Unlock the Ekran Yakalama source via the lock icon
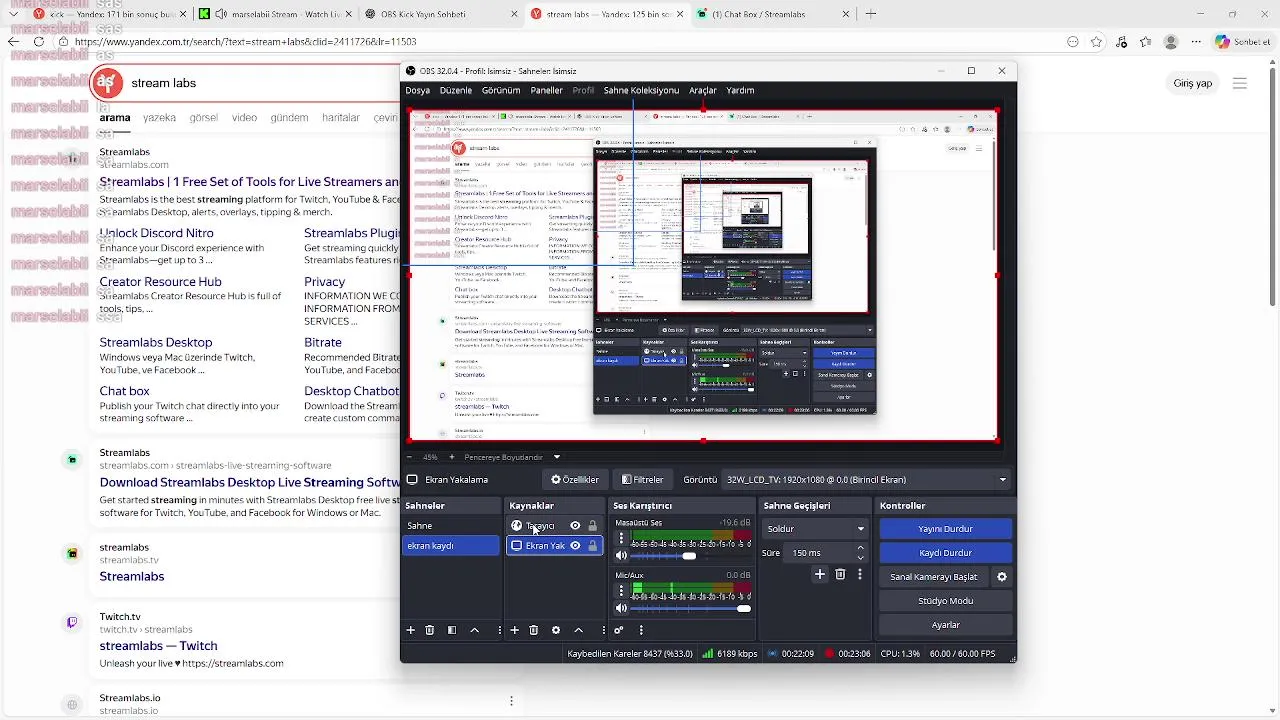The height and width of the screenshot is (720, 1280). click(x=593, y=546)
